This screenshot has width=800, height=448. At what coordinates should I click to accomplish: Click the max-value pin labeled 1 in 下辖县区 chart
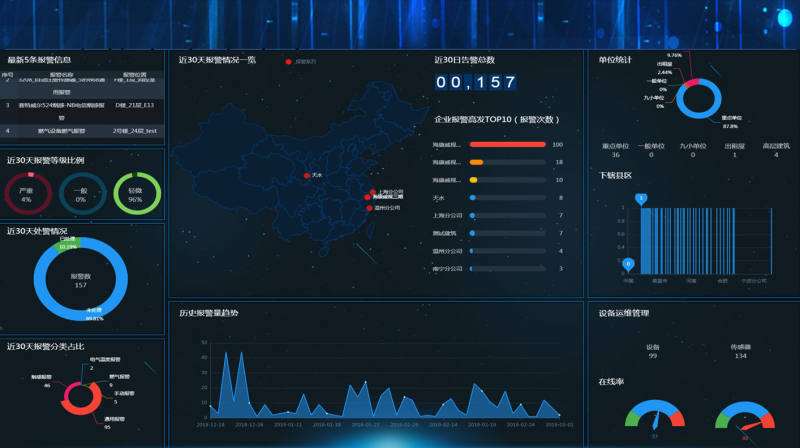[641, 199]
